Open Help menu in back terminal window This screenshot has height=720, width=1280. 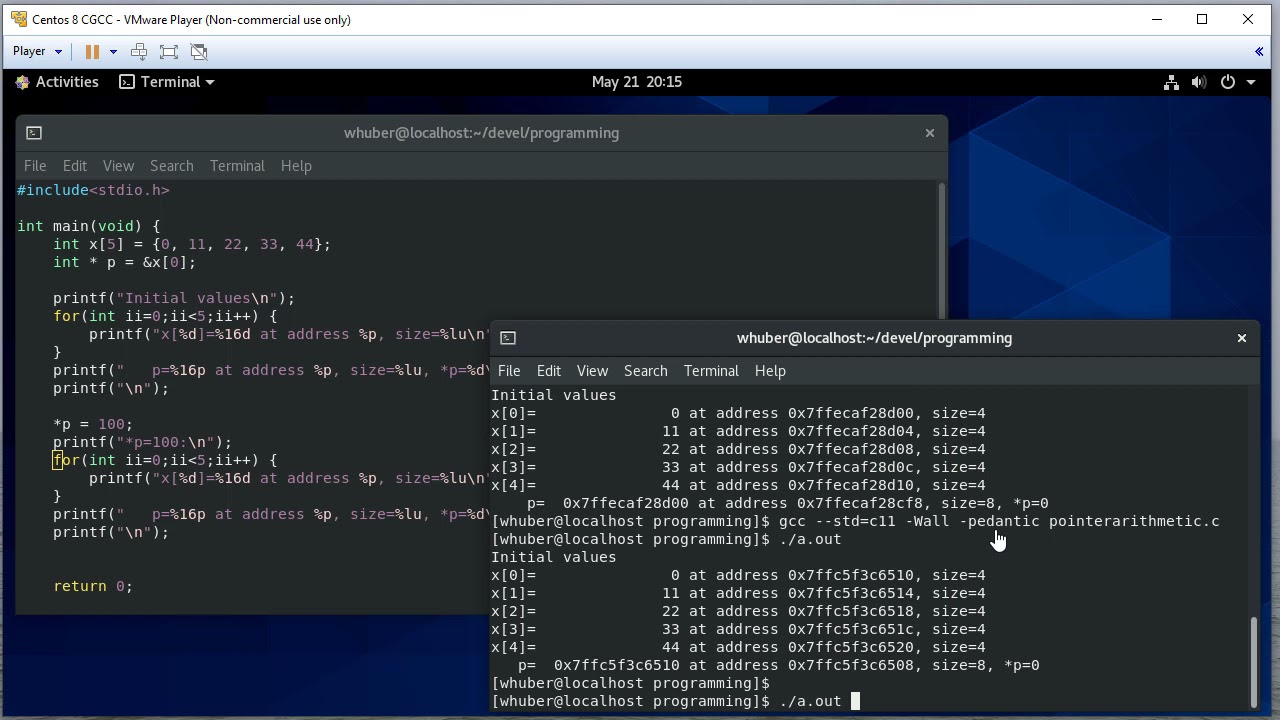tap(296, 166)
